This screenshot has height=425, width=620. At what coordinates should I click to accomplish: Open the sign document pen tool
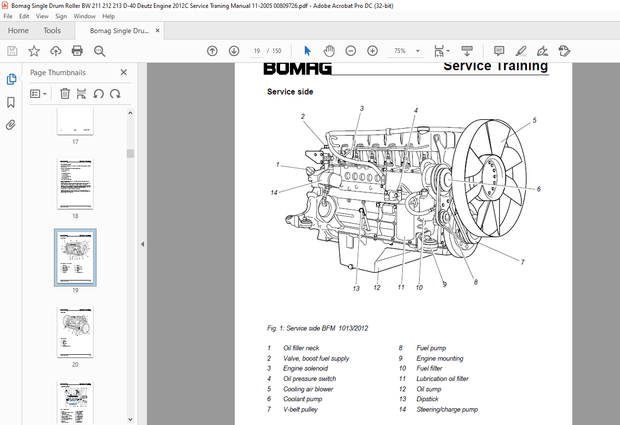[x=542, y=51]
